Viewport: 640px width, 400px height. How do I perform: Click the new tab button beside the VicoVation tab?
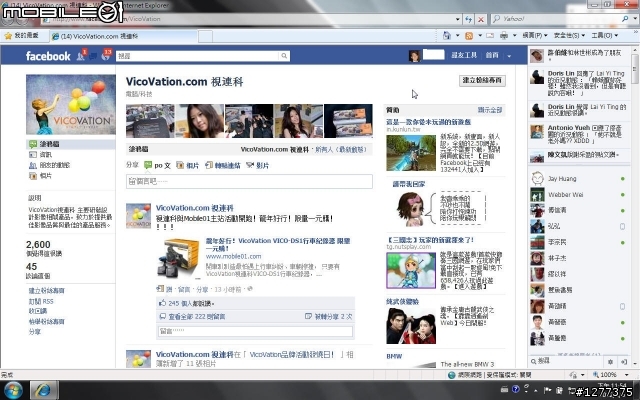[205, 36]
